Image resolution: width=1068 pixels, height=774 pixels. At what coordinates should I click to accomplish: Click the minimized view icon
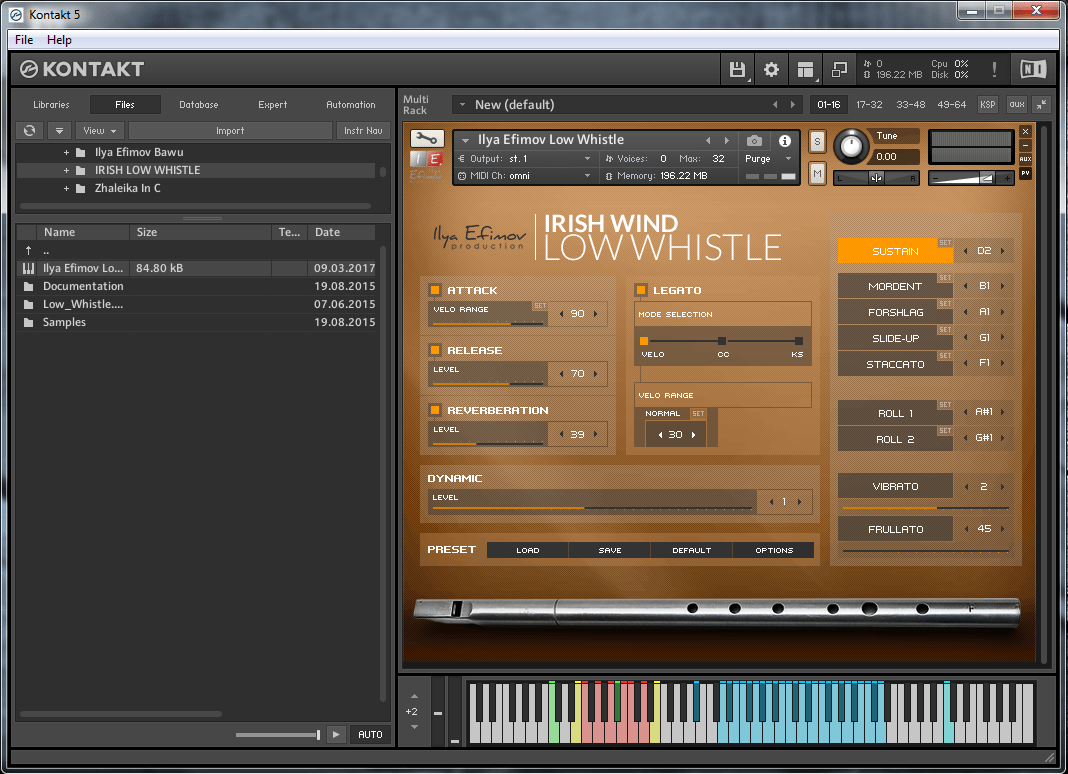(839, 69)
